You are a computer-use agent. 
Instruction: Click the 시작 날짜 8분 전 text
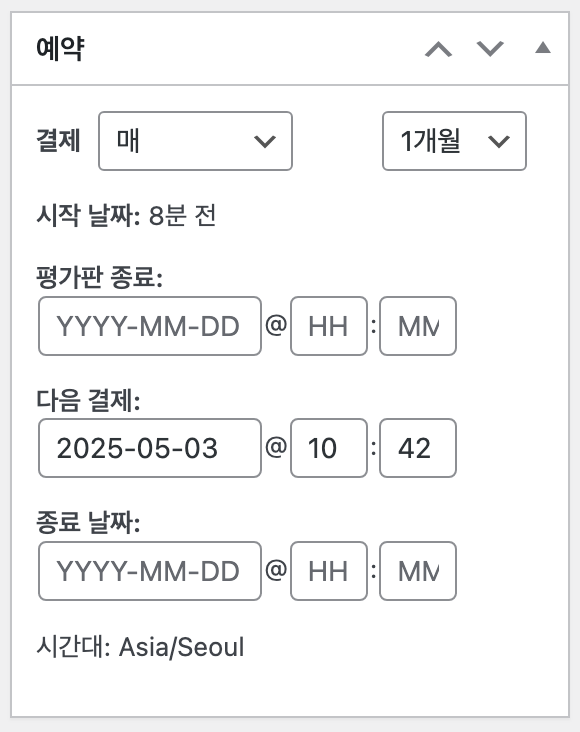[x=126, y=216]
